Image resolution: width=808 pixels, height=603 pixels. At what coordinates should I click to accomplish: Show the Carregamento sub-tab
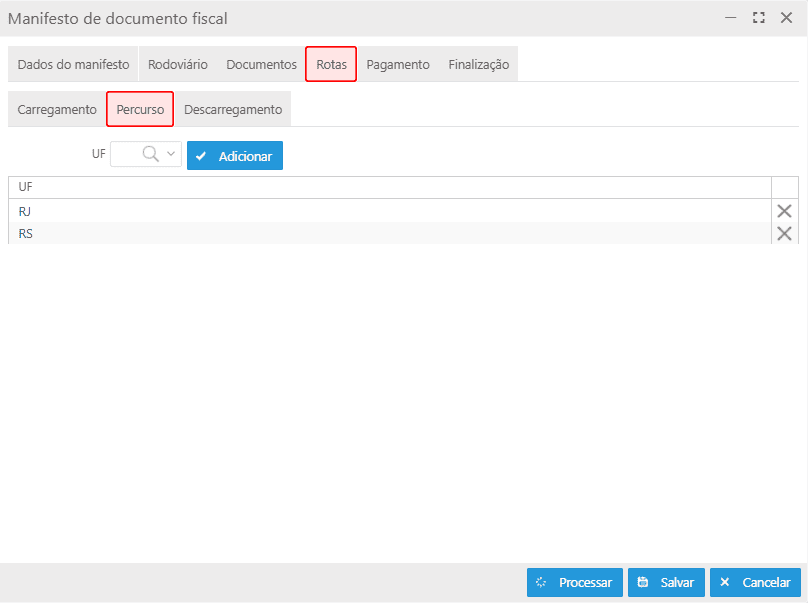point(57,109)
